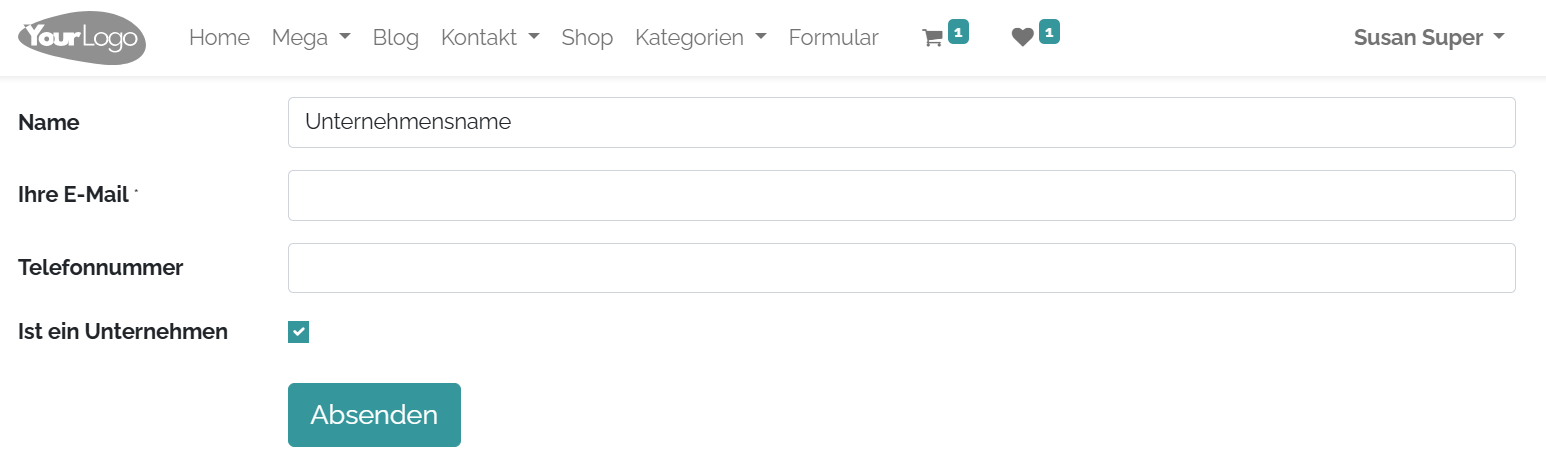
Task: Navigate to the Blog menu item
Action: coord(395,38)
